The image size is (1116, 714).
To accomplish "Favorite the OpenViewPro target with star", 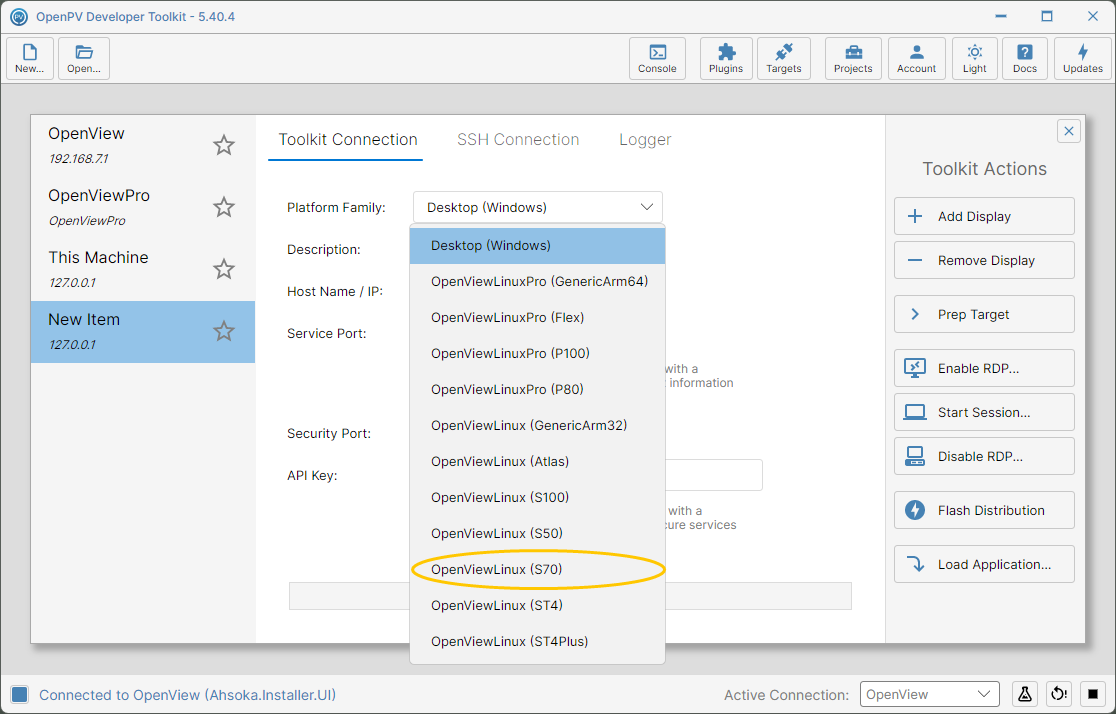I will tap(223, 207).
